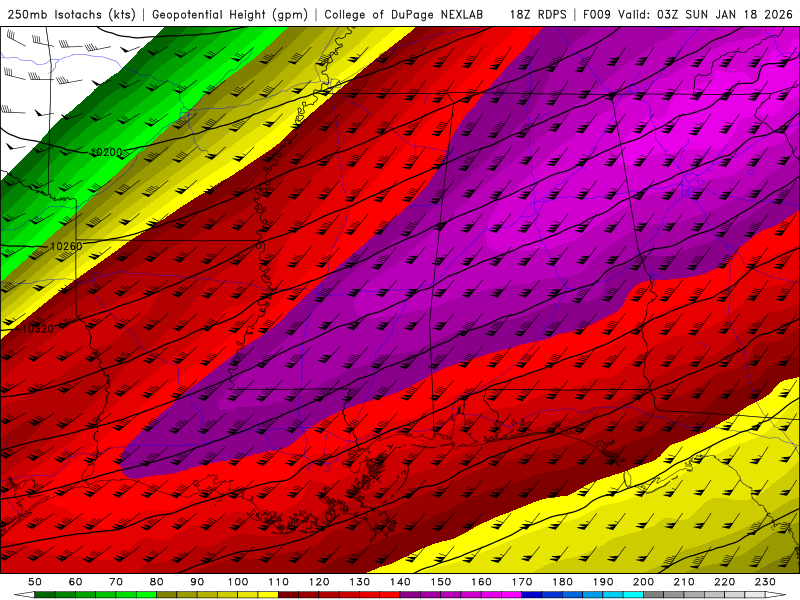
Task: Click the cyan swatch just before 200
Action: 634,595
